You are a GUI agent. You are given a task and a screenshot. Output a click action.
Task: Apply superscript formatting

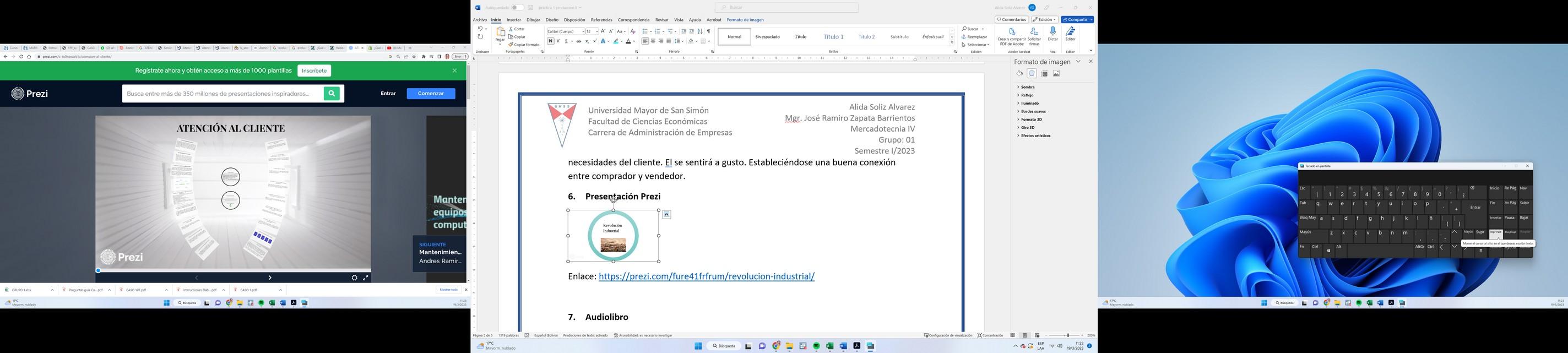[x=595, y=41]
